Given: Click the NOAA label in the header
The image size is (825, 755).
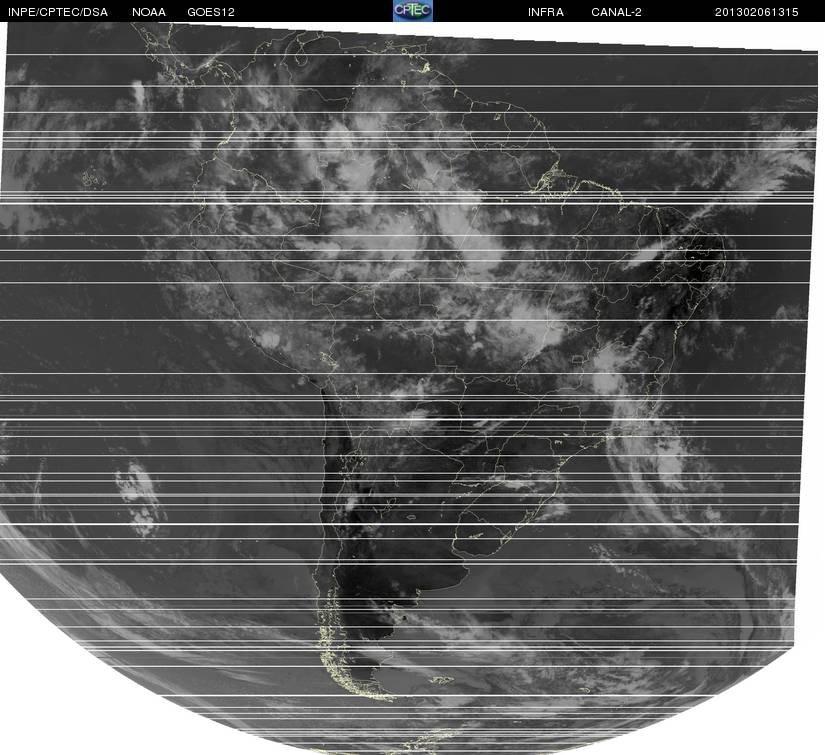Looking at the screenshot, I should tap(149, 12).
